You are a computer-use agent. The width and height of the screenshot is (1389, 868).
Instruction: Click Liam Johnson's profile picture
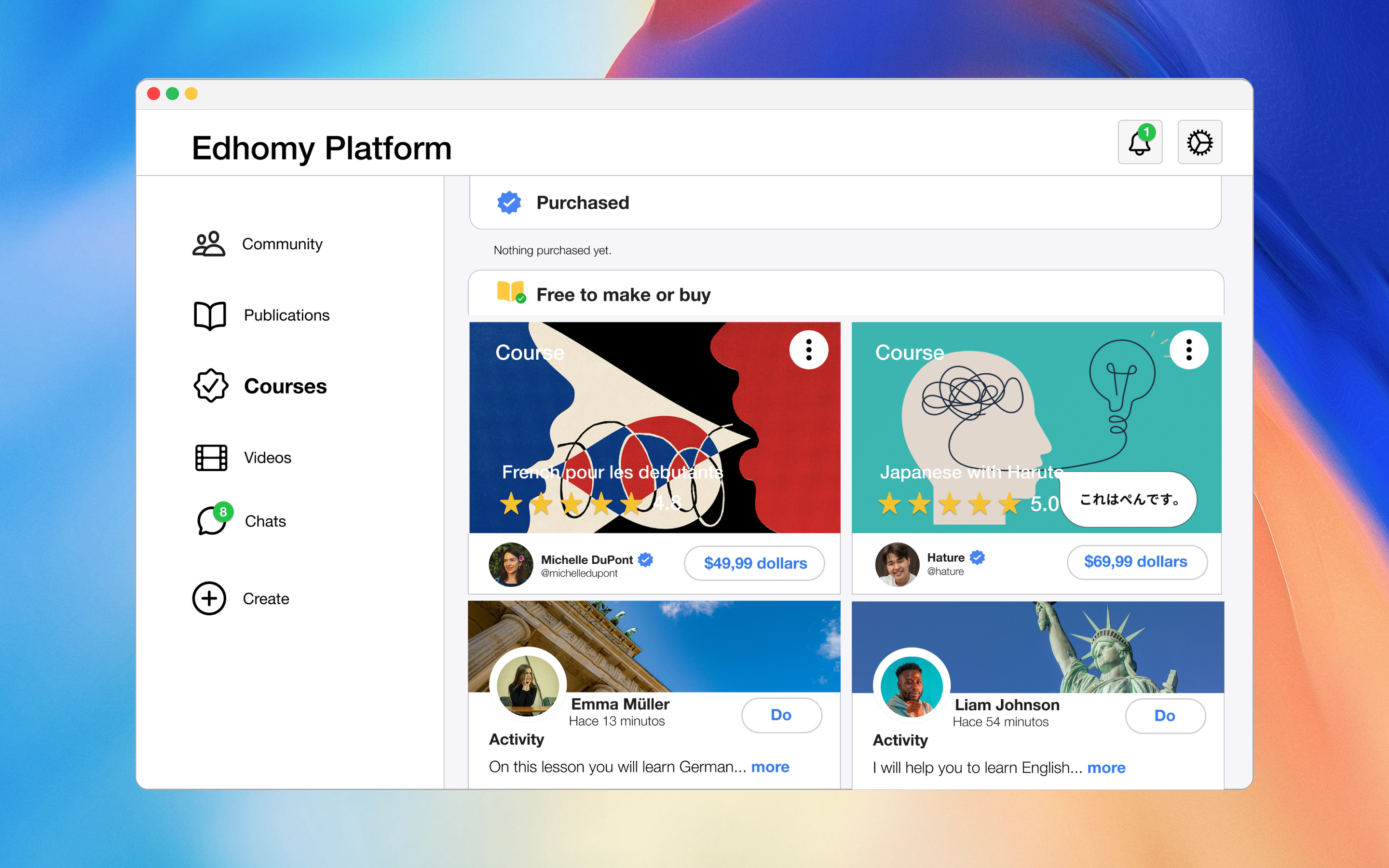pos(912,687)
